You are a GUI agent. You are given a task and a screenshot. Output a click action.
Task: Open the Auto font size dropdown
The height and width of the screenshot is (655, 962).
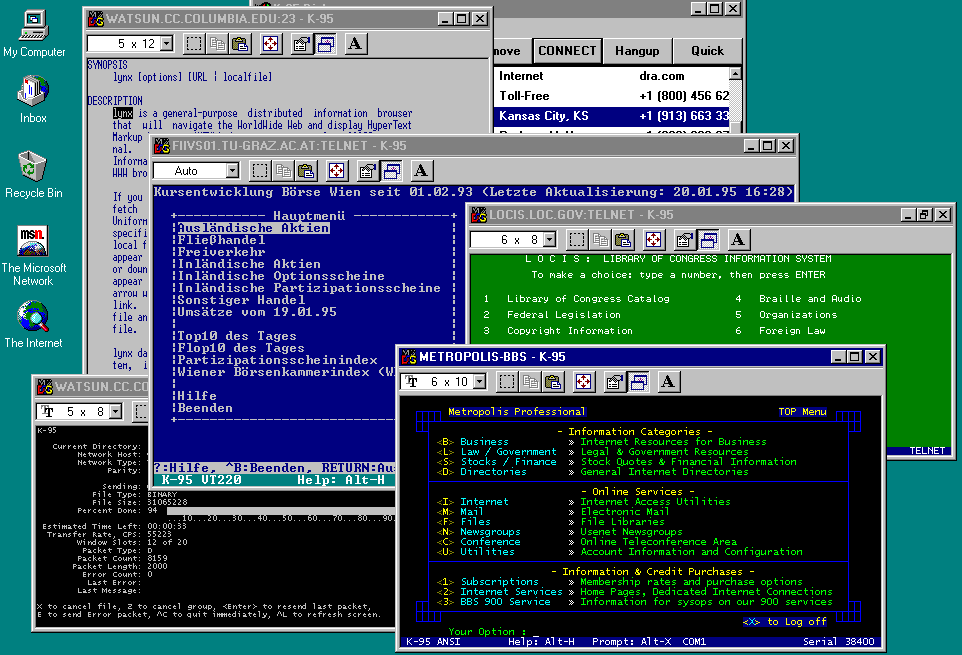point(231,171)
